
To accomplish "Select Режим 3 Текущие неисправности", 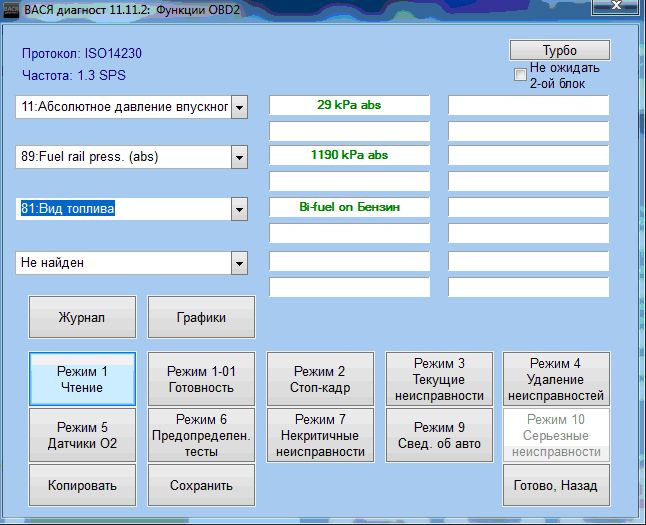I will point(439,379).
